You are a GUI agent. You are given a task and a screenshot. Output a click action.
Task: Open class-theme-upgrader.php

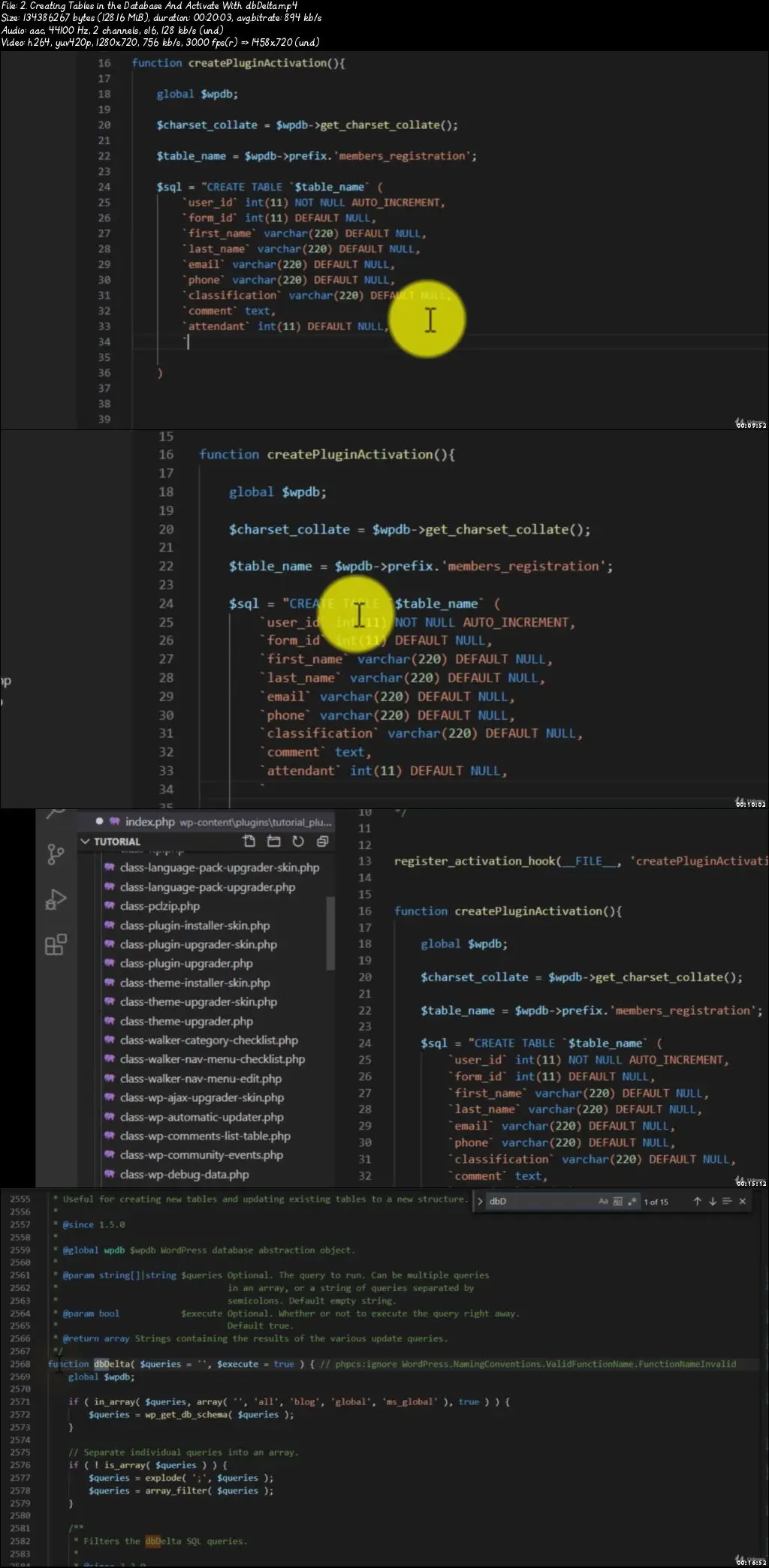click(186, 1022)
